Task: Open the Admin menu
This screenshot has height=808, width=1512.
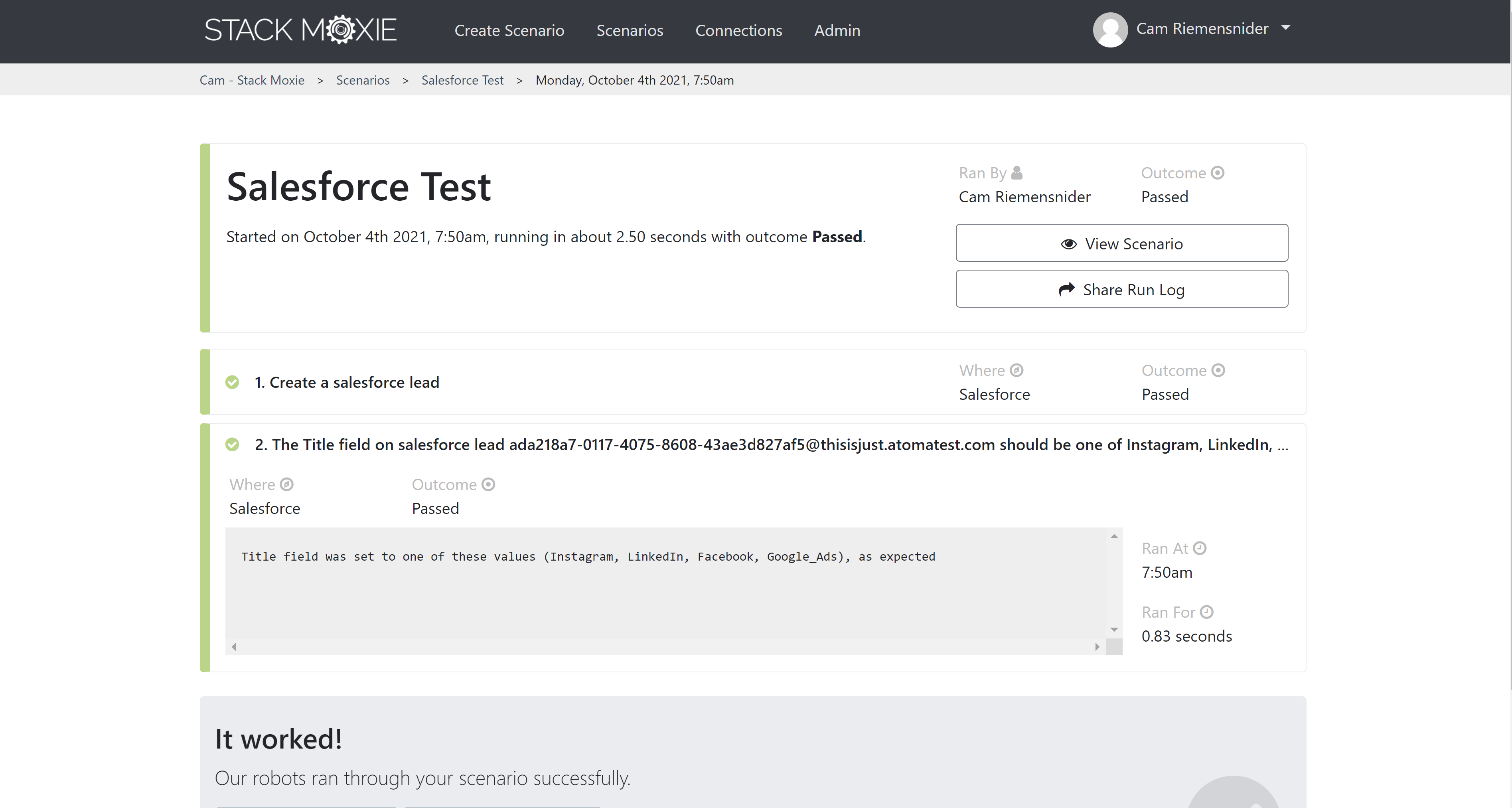Action: [837, 31]
